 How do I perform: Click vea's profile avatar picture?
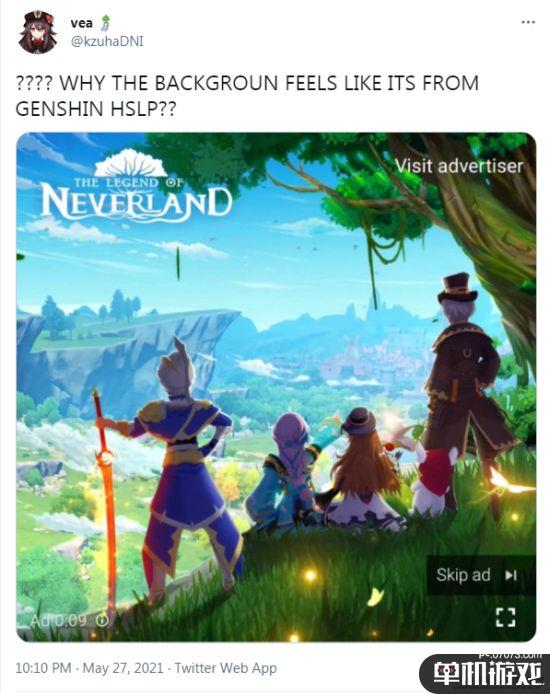(x=37, y=32)
